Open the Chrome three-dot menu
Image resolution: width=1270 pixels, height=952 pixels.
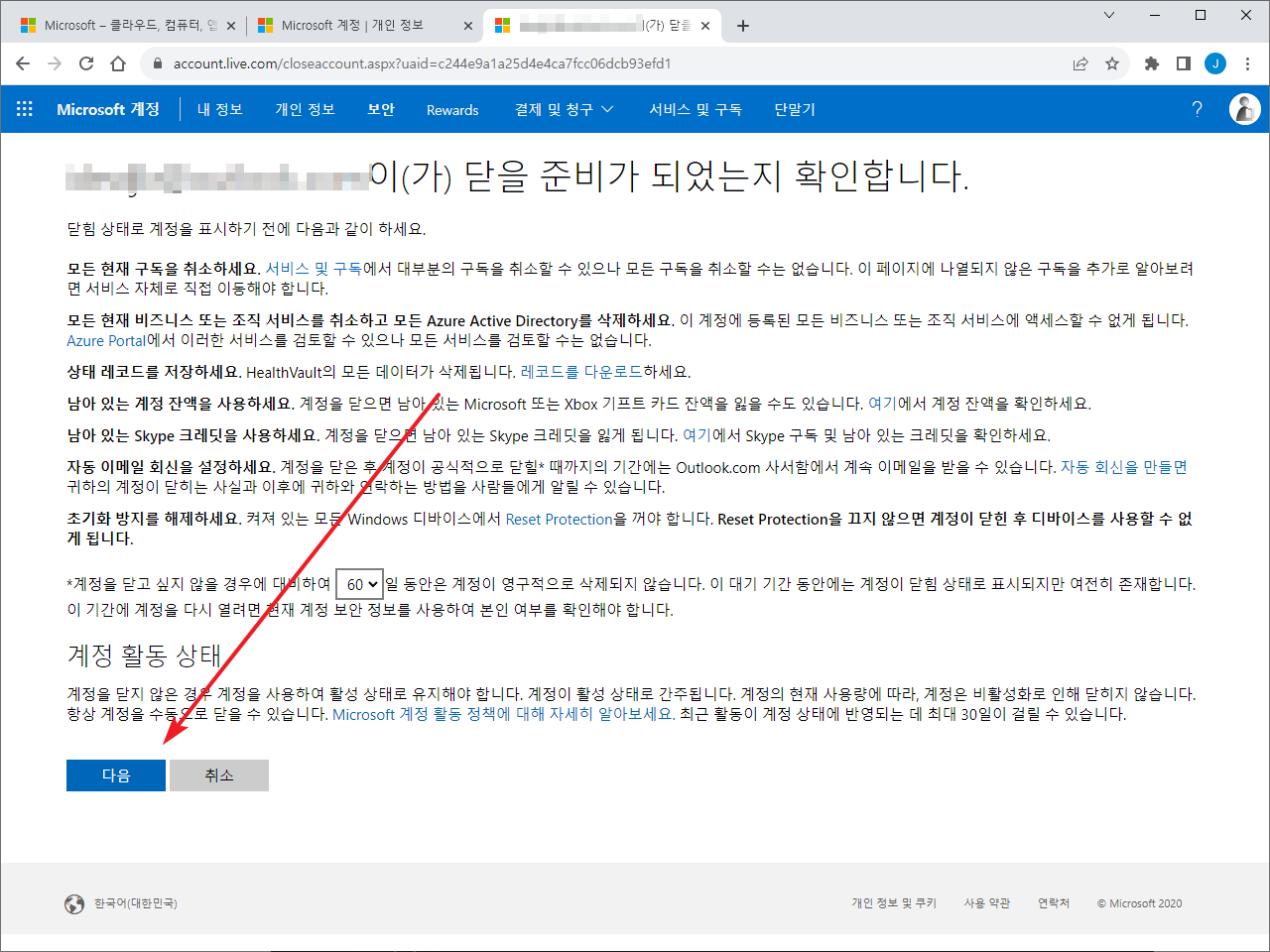click(x=1247, y=63)
